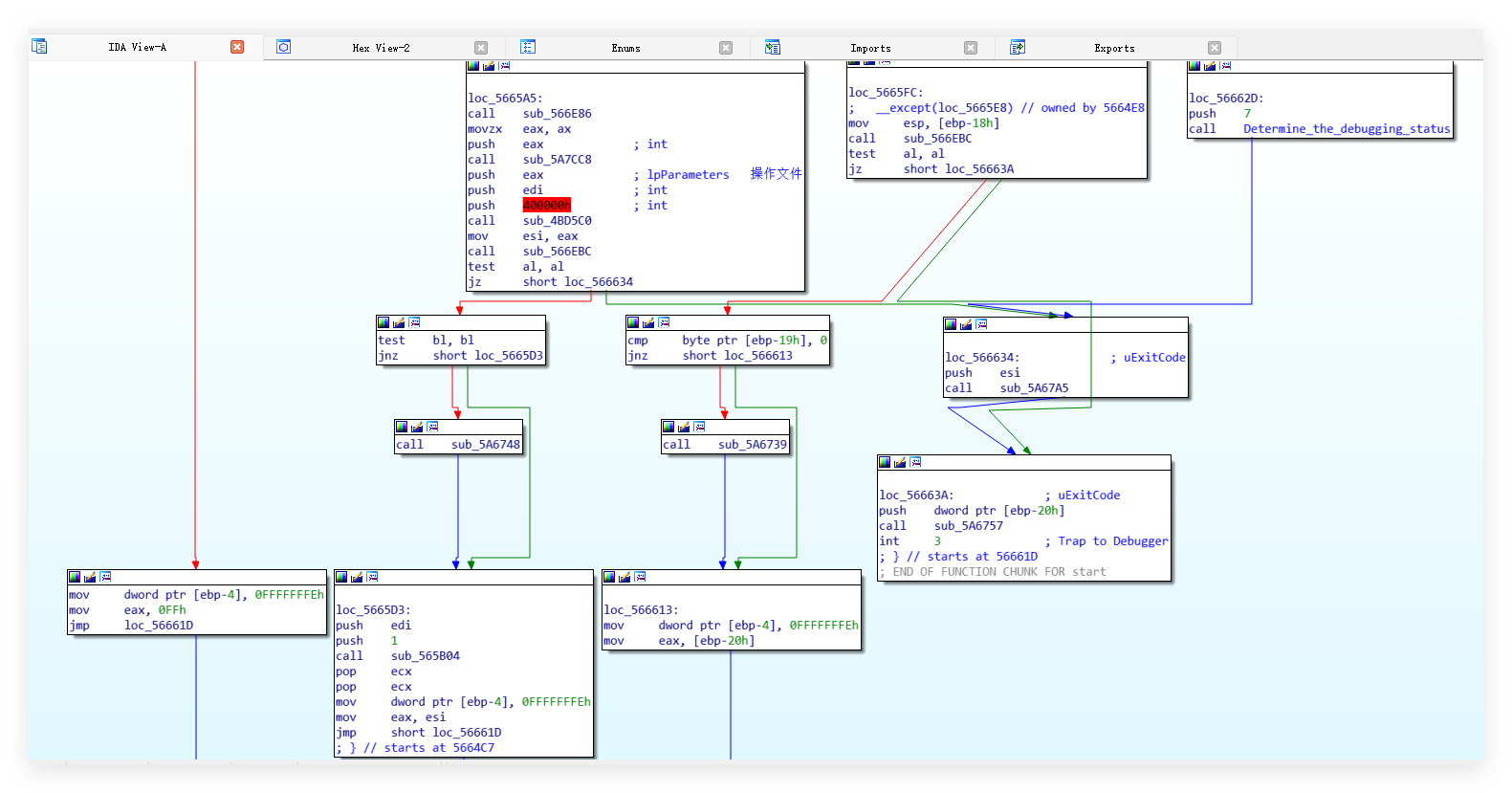Click the IDA View-A tab icon
1512x793 pixels.
pyautogui.click(x=39, y=46)
